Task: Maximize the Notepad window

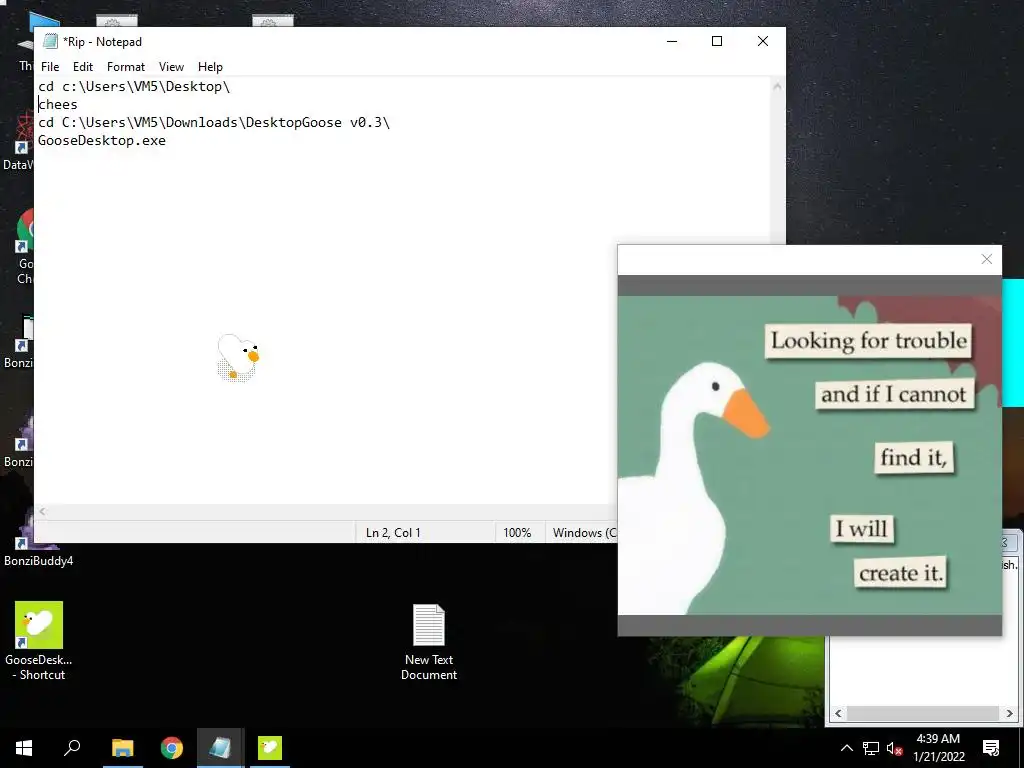Action: pyautogui.click(x=716, y=41)
